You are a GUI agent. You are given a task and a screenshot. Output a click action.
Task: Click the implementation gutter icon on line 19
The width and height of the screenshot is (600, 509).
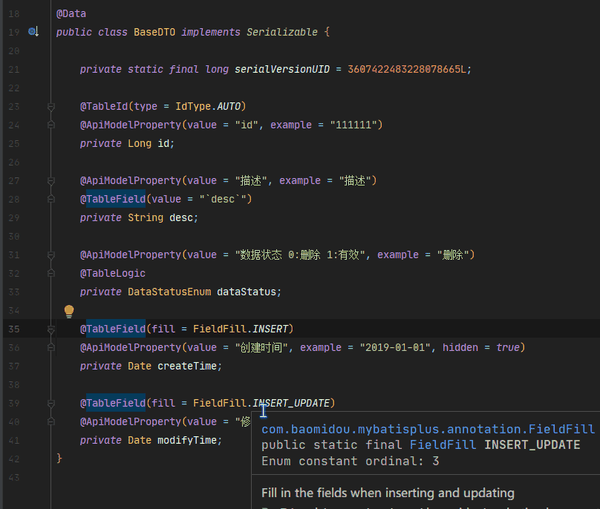tap(33, 32)
